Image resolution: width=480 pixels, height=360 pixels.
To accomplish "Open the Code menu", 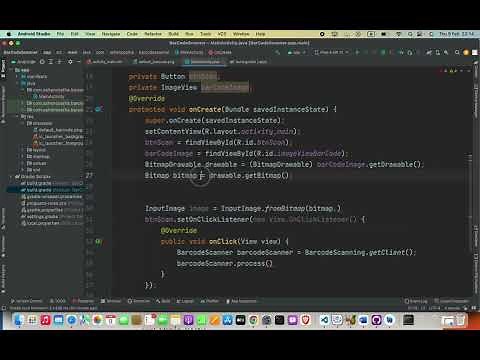I will point(132,34).
